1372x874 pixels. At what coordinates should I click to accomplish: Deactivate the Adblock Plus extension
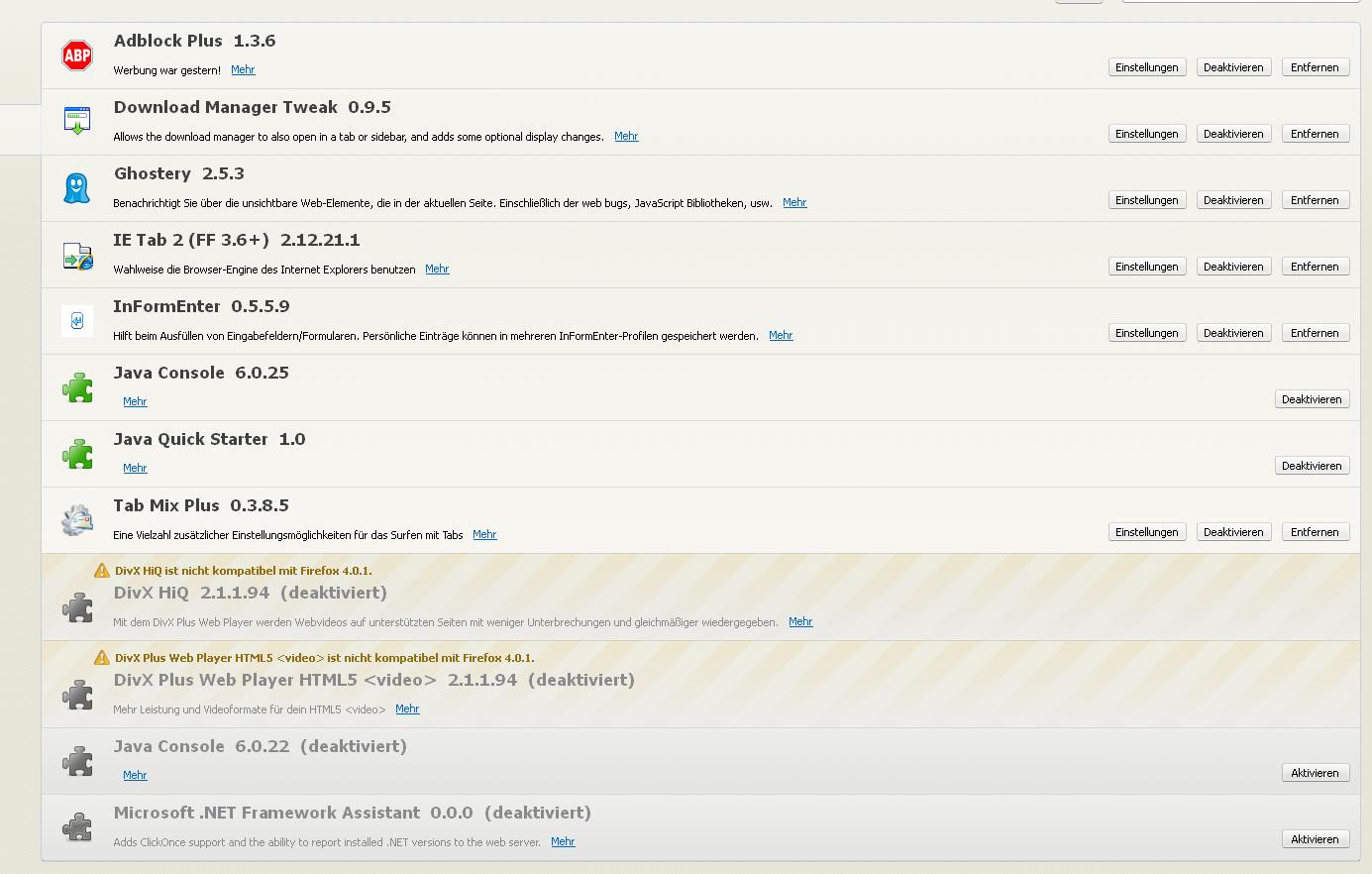tap(1233, 67)
